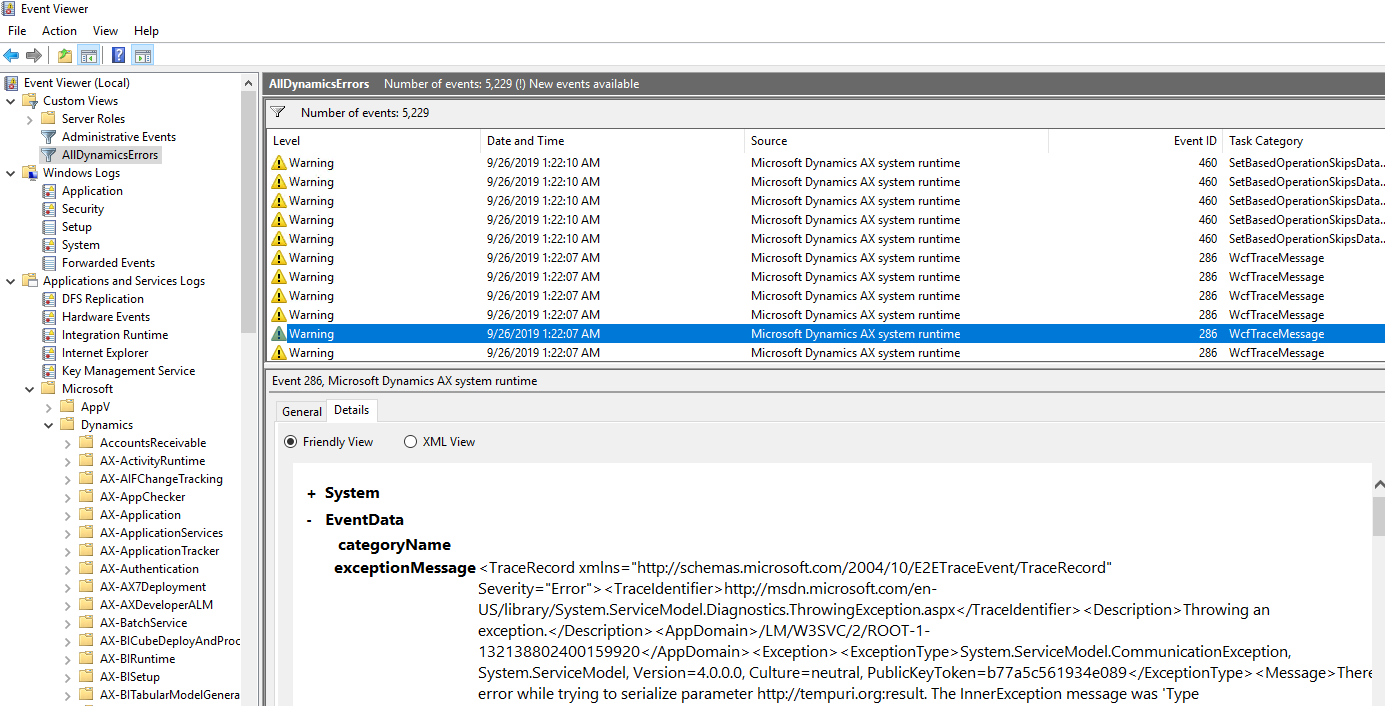Collapse Applications and Services Logs node
This screenshot has width=1385, height=706.
pyautogui.click(x=11, y=281)
